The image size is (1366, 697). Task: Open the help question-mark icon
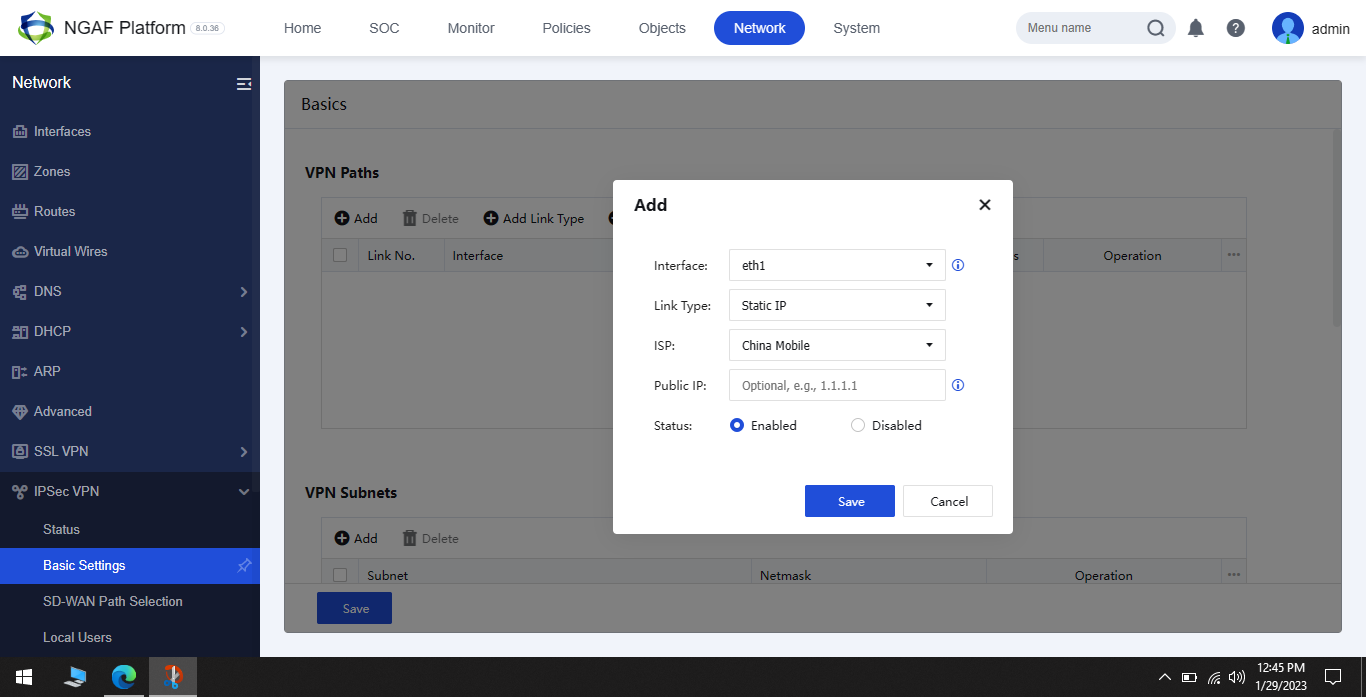pos(1235,27)
